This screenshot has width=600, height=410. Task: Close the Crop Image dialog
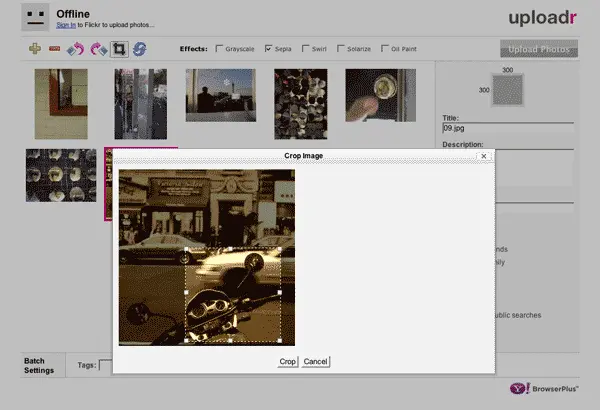coord(484,156)
